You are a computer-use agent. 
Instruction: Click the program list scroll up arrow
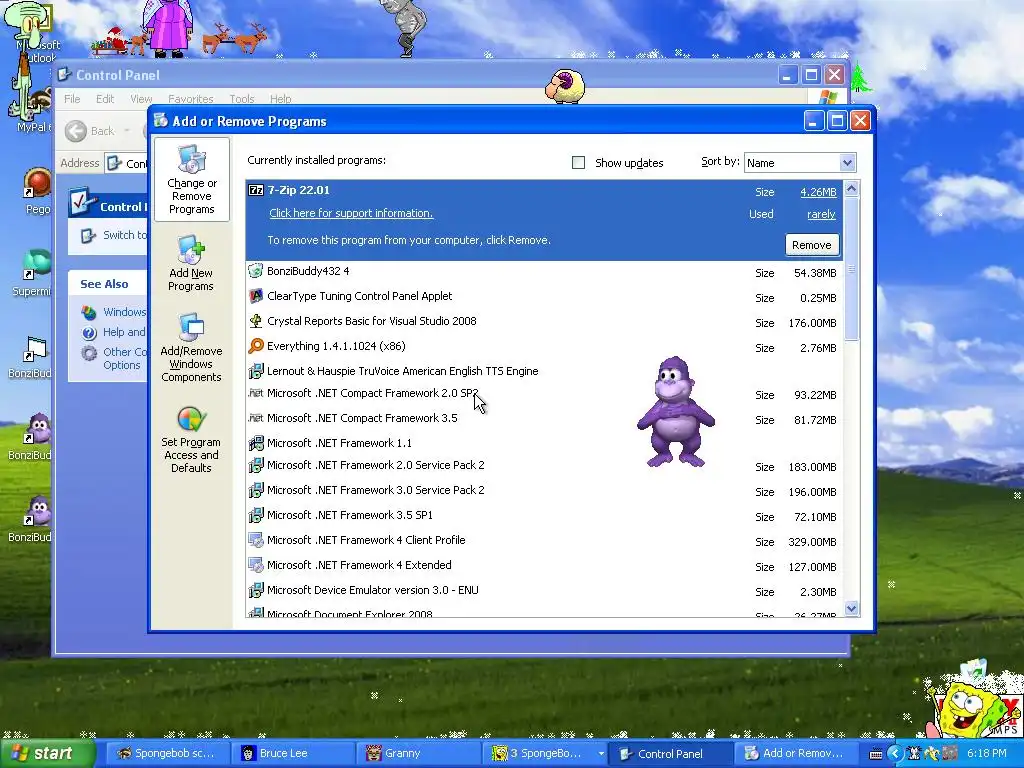point(851,189)
